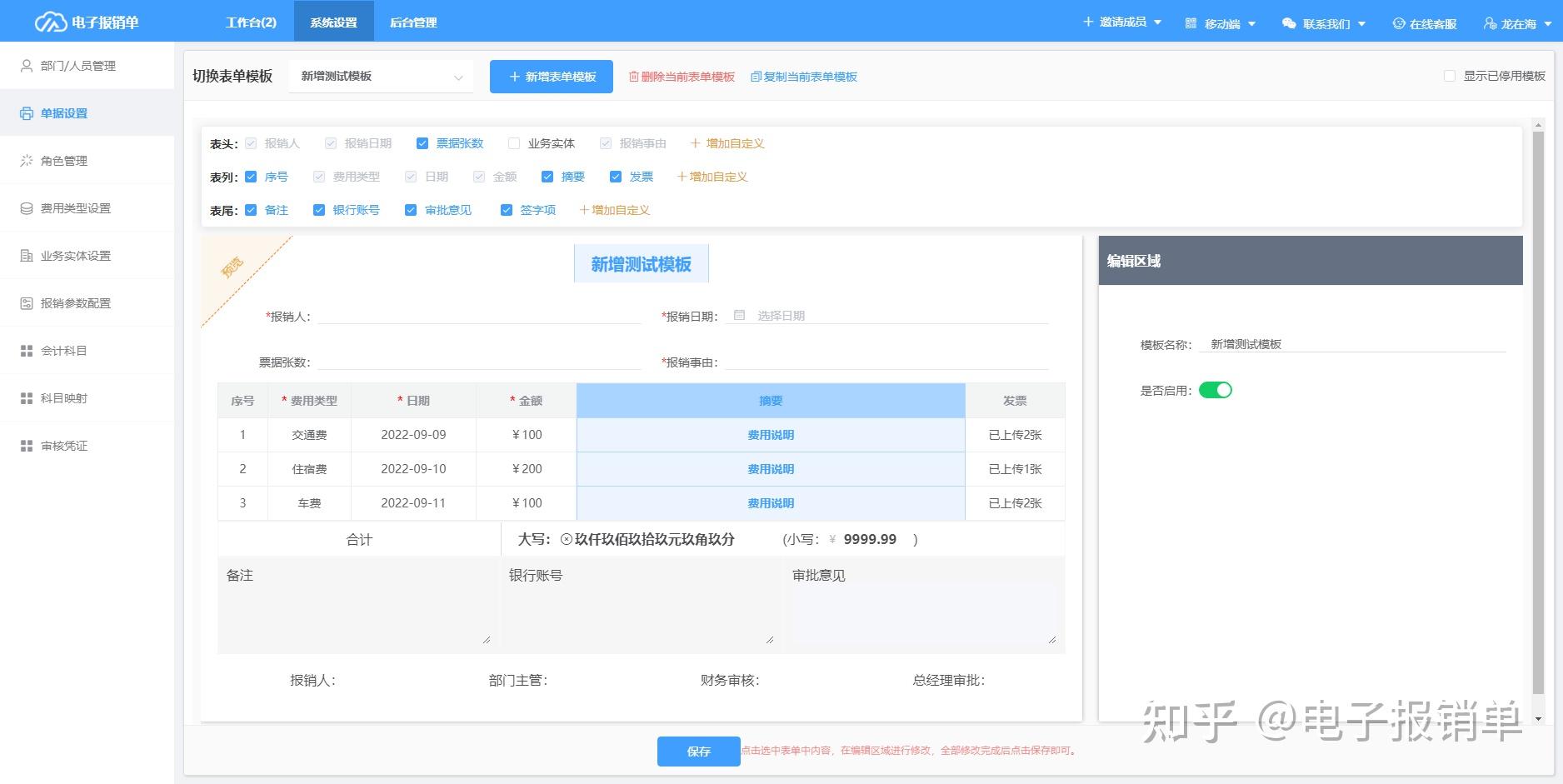Click the scrollbar down arrow

point(1538,718)
